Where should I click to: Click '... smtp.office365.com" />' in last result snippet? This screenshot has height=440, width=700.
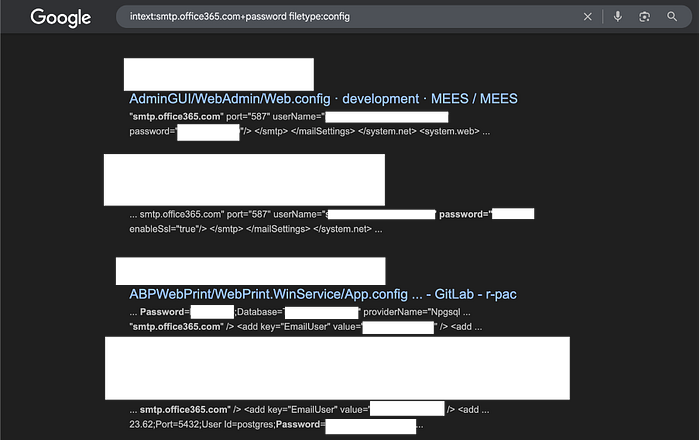click(x=185, y=410)
